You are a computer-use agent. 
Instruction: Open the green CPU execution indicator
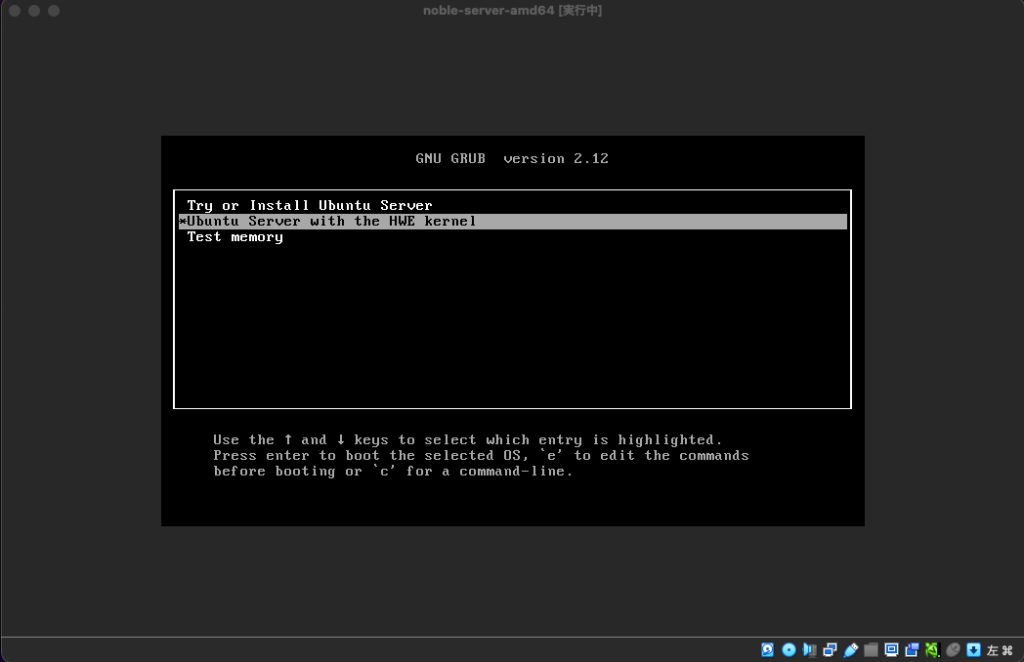932,650
